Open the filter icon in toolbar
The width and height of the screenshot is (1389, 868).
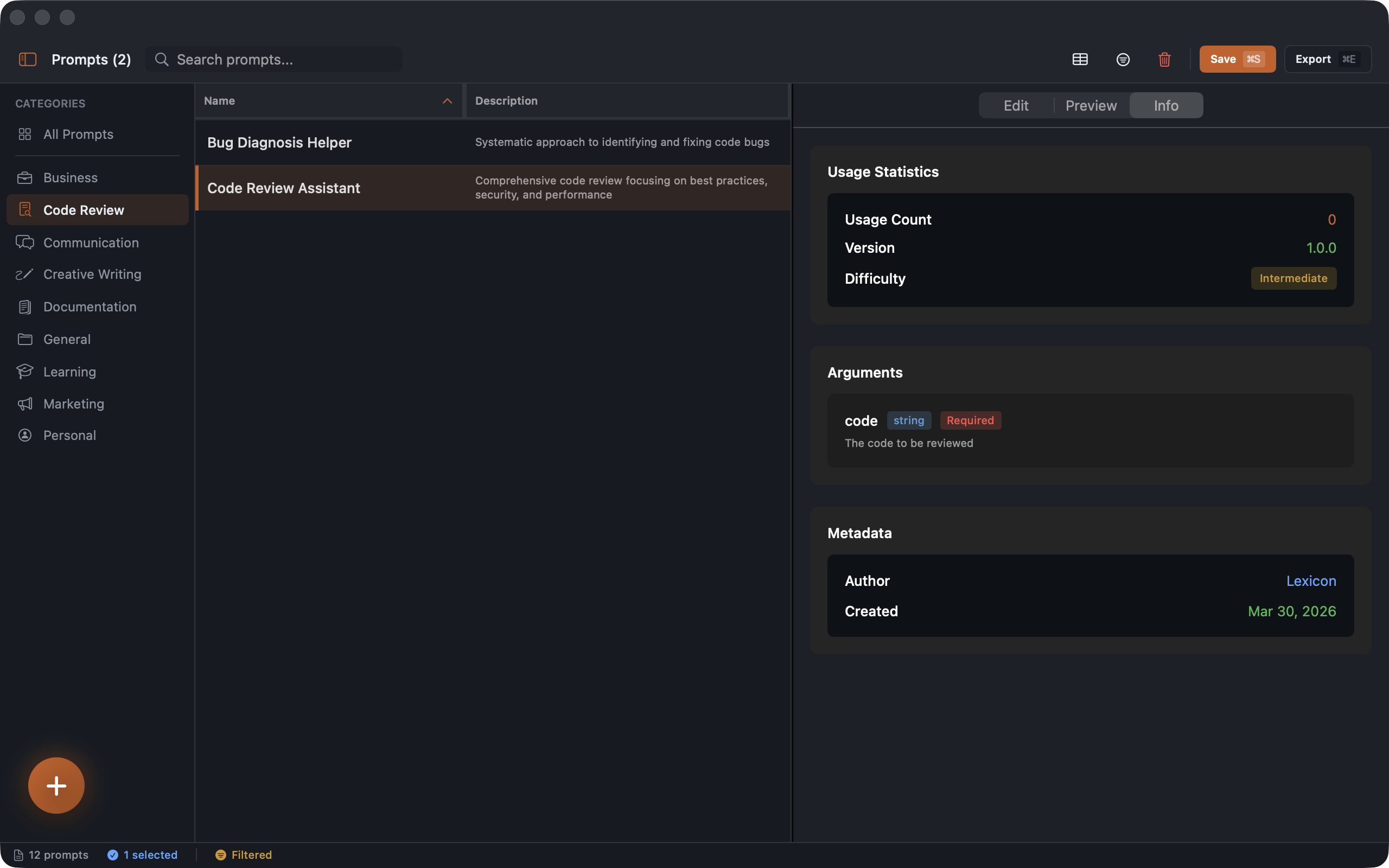[x=1123, y=59]
